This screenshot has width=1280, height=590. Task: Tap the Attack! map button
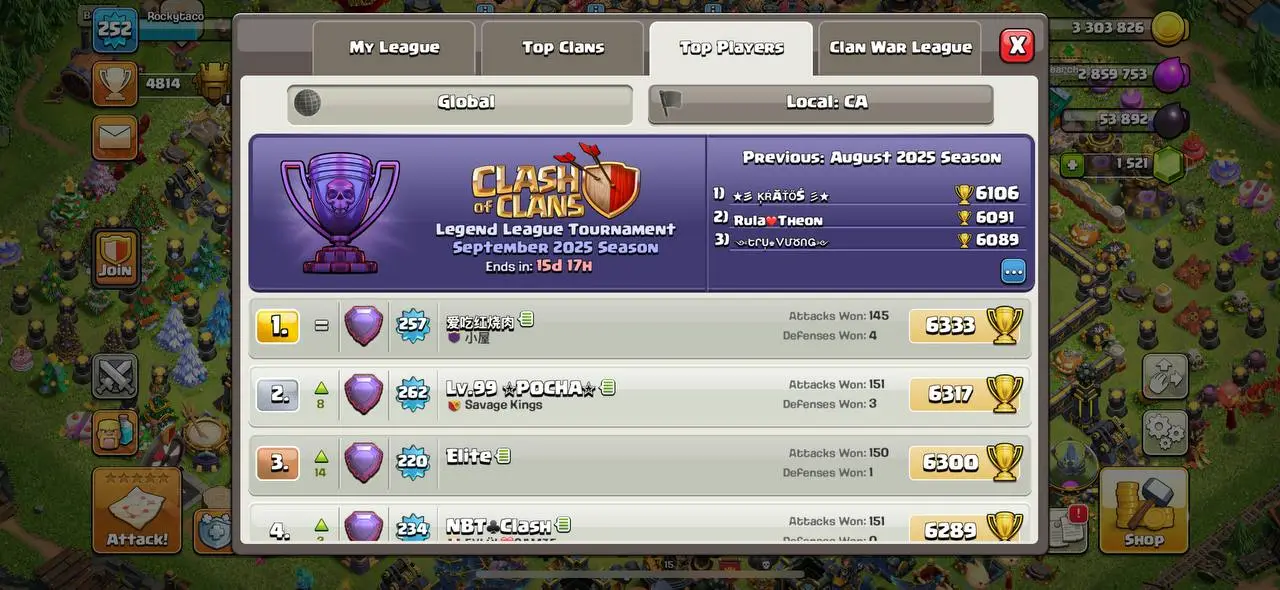(x=137, y=510)
